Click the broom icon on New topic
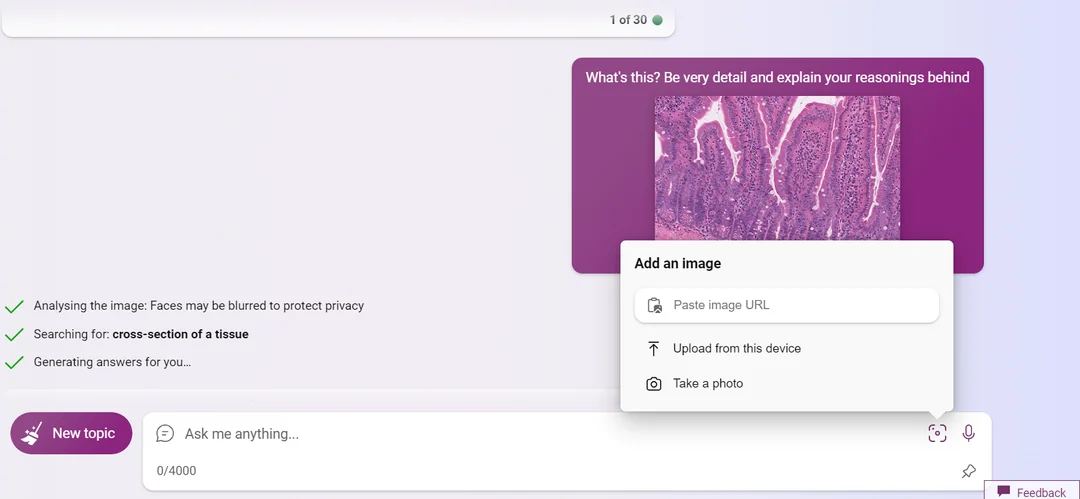The image size is (1080, 499). tap(32, 433)
